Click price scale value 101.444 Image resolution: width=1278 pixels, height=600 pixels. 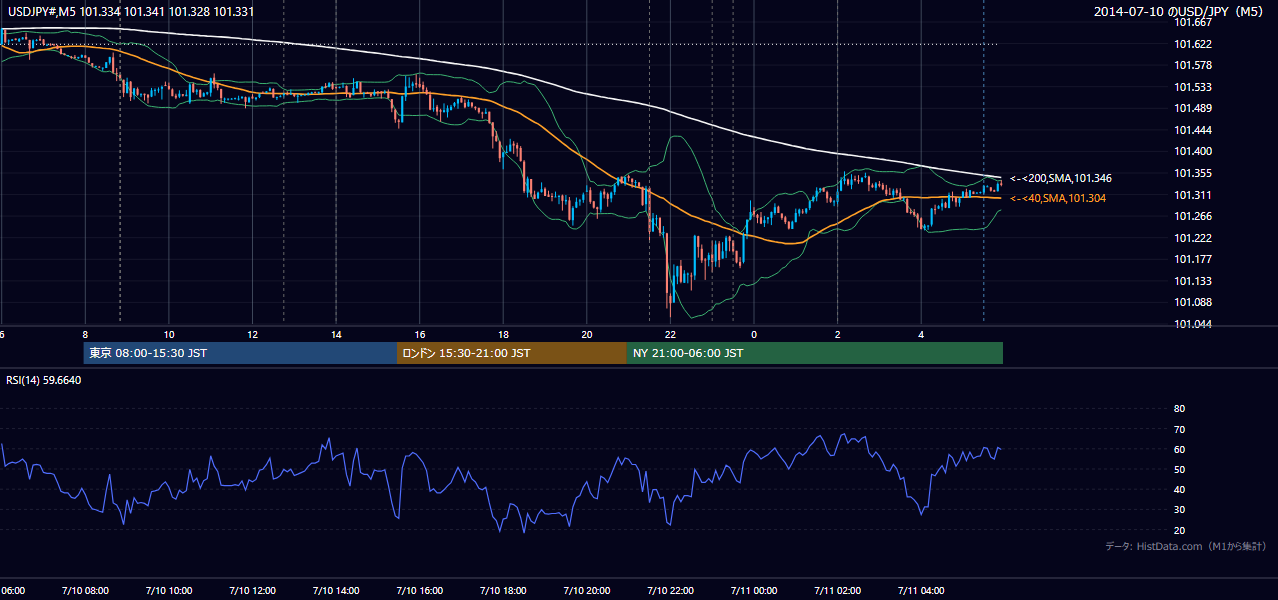coord(1194,130)
